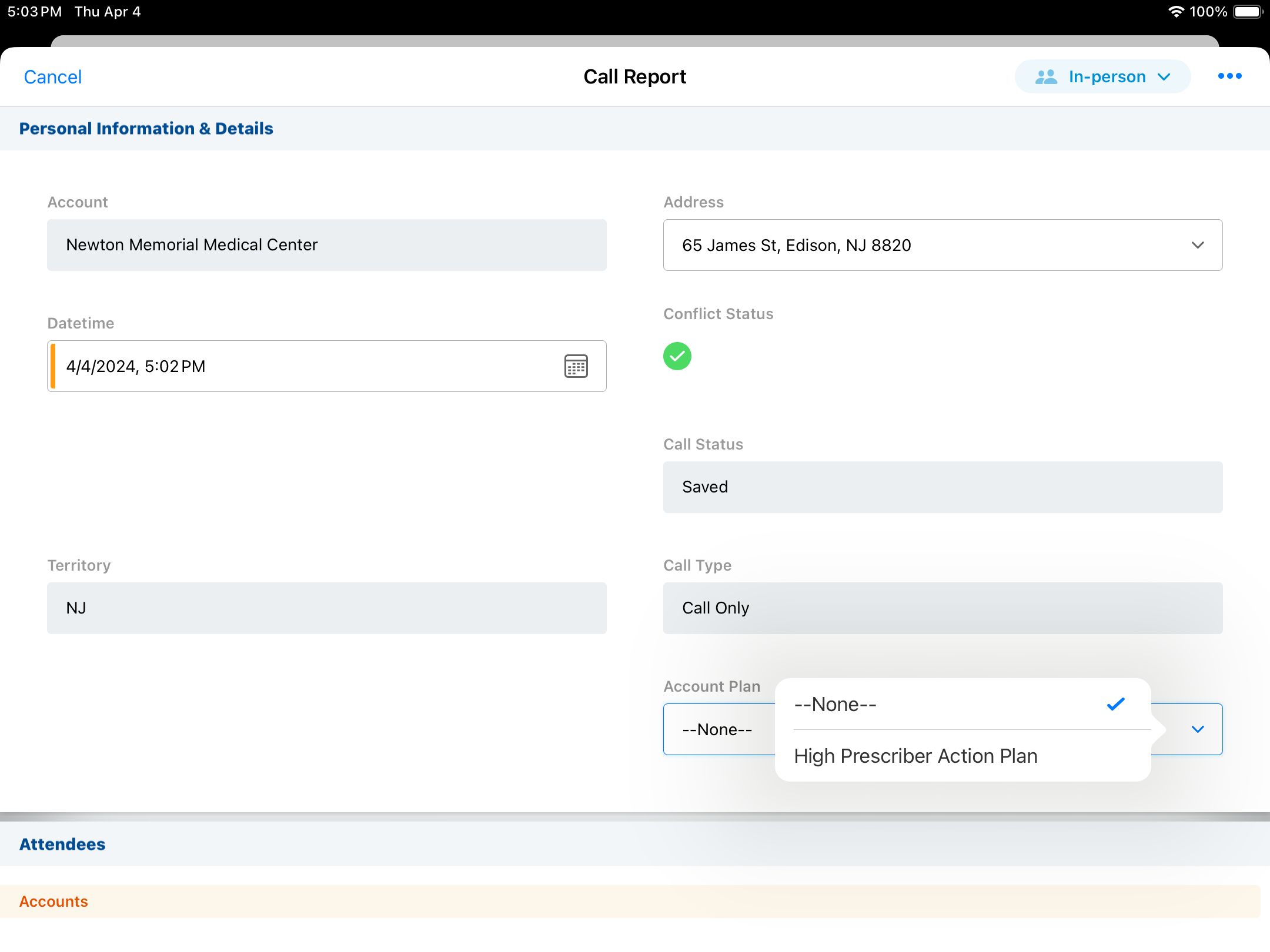This screenshot has width=1270, height=952.
Task: Open the Accounts attendee section
Action: (x=54, y=901)
